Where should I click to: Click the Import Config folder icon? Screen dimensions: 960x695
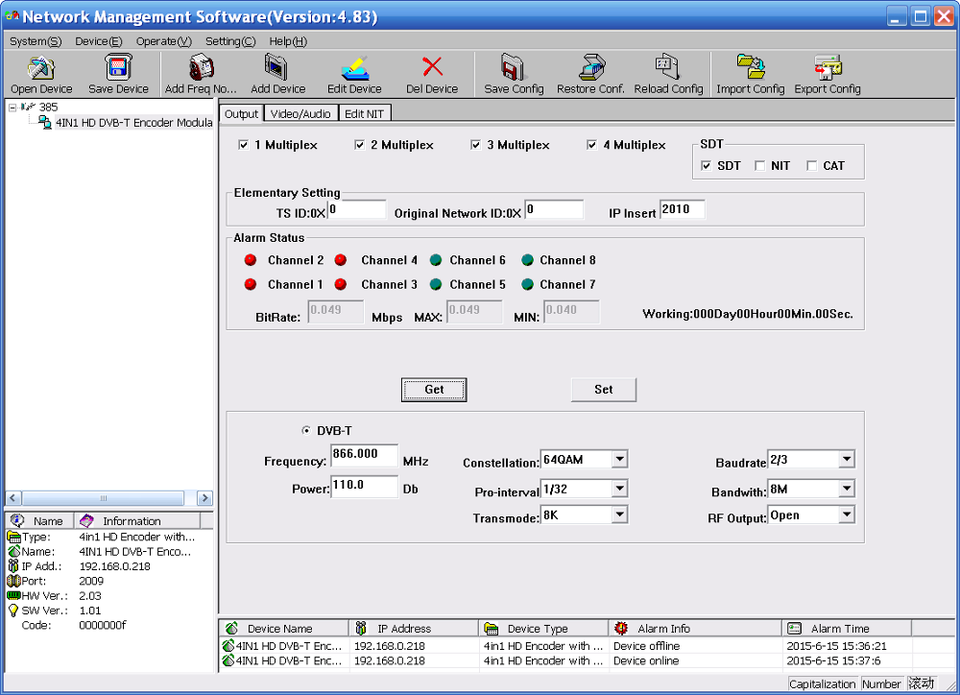pyautogui.click(x=751, y=68)
